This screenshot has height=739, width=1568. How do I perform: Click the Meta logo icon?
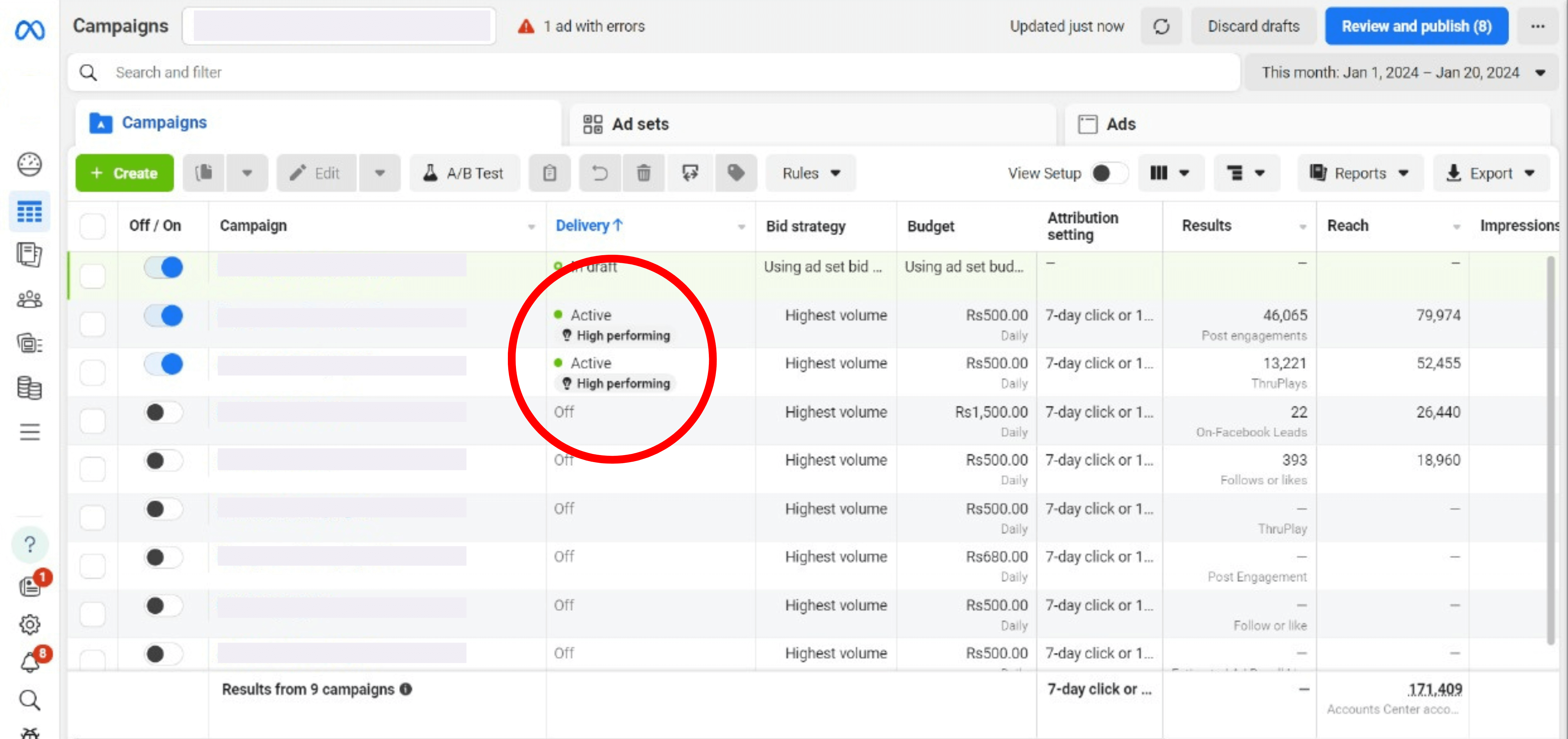point(29,30)
